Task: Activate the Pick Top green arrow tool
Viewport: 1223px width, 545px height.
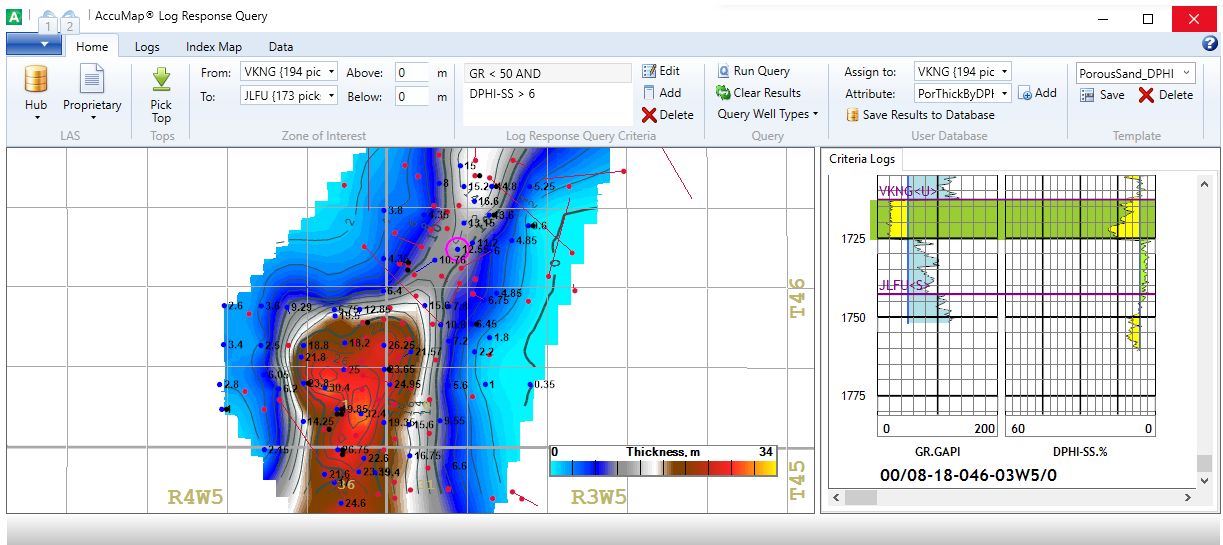Action: pyautogui.click(x=161, y=80)
